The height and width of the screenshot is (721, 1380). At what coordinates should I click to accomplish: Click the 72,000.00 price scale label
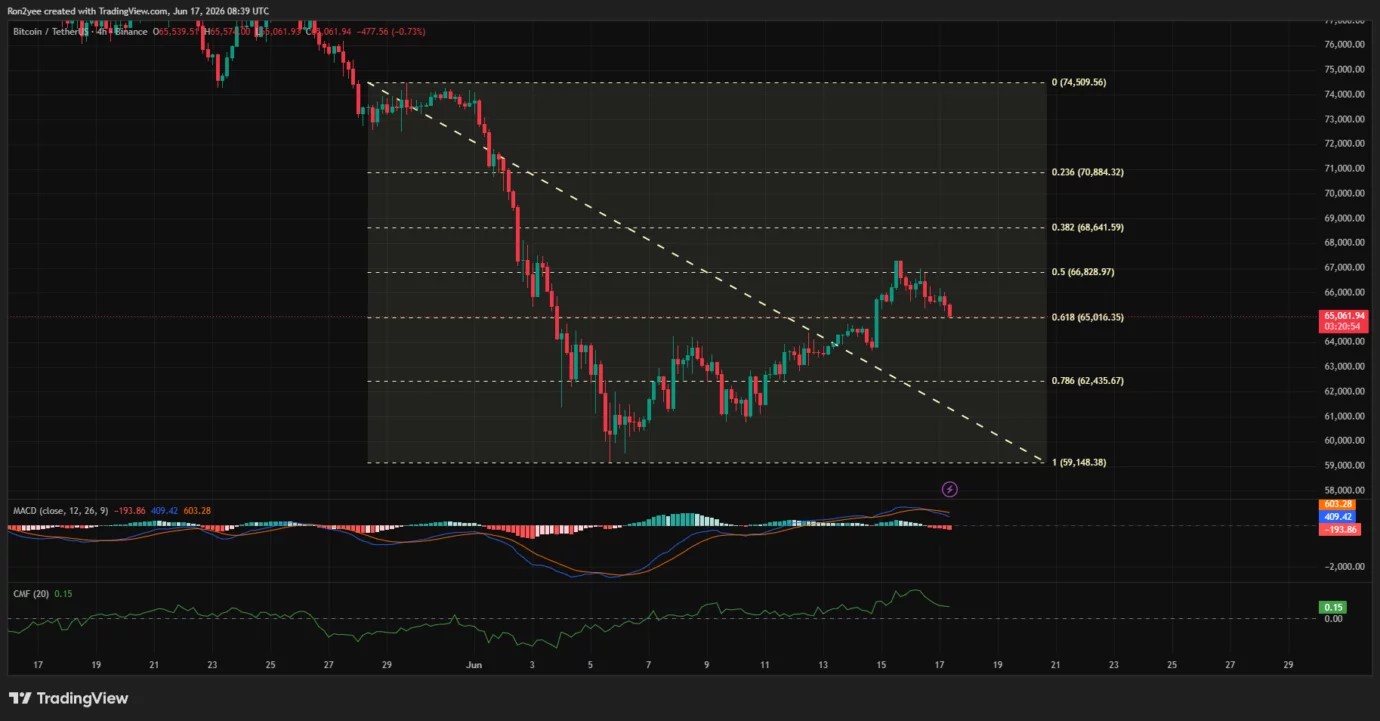1344,144
